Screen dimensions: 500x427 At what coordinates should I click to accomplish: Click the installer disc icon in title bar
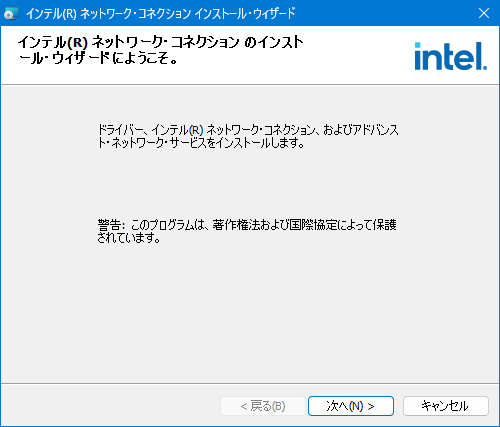tap(10, 14)
